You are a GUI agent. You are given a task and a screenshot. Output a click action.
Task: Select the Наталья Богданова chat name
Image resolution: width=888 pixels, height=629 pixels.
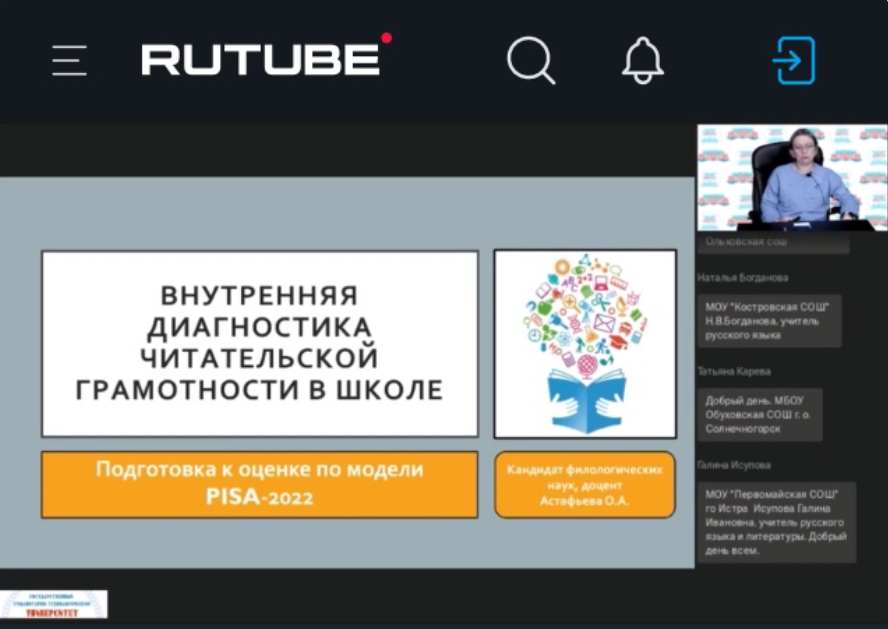pyautogui.click(x=743, y=278)
